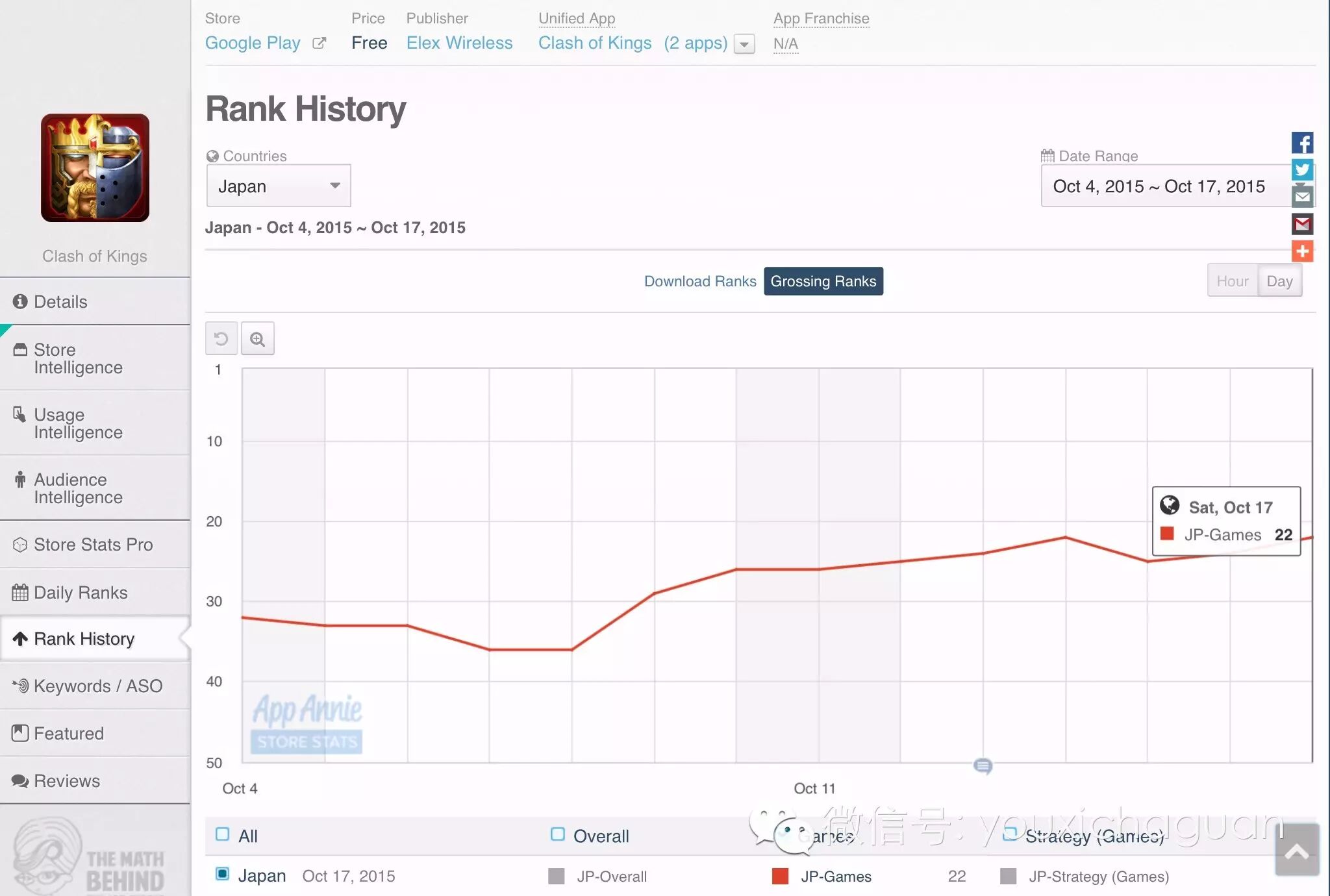
Task: Click orange plus more-sharing icon
Action: pyautogui.click(x=1302, y=251)
